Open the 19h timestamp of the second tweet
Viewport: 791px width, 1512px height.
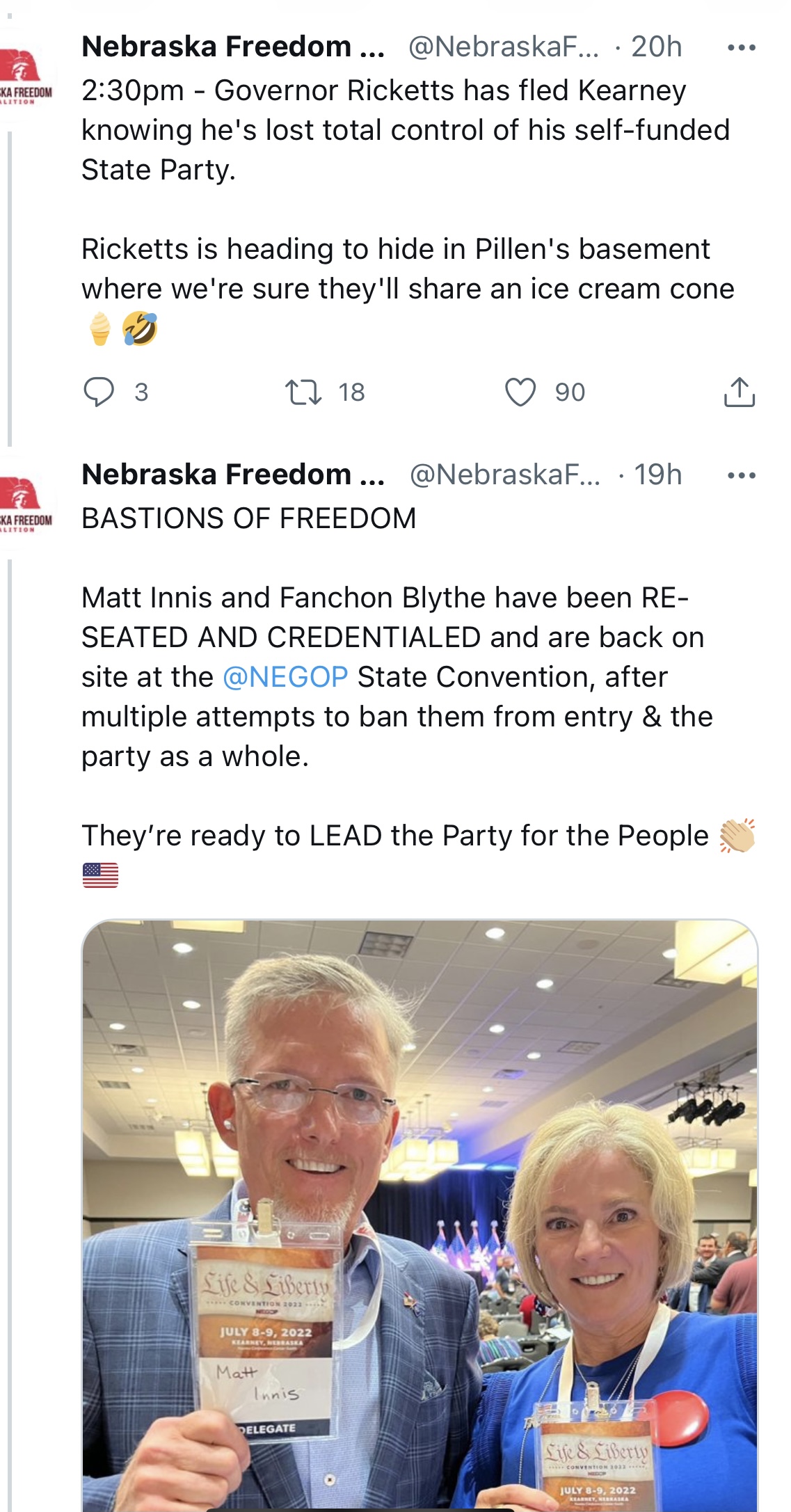coord(657,475)
